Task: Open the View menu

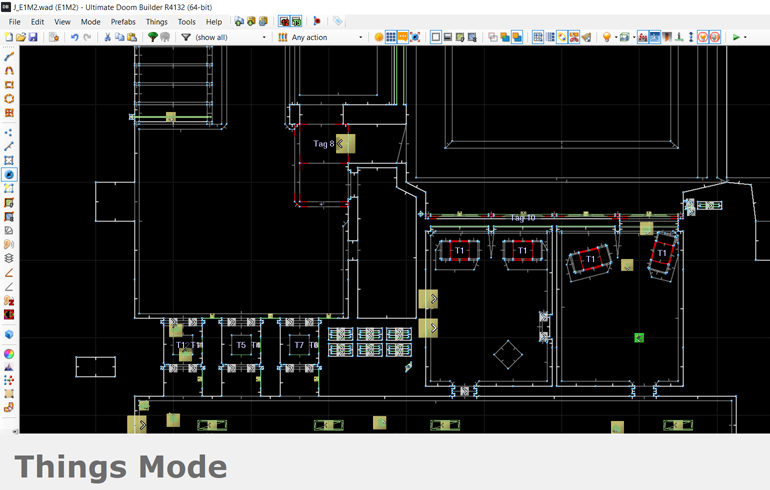Action: point(62,22)
